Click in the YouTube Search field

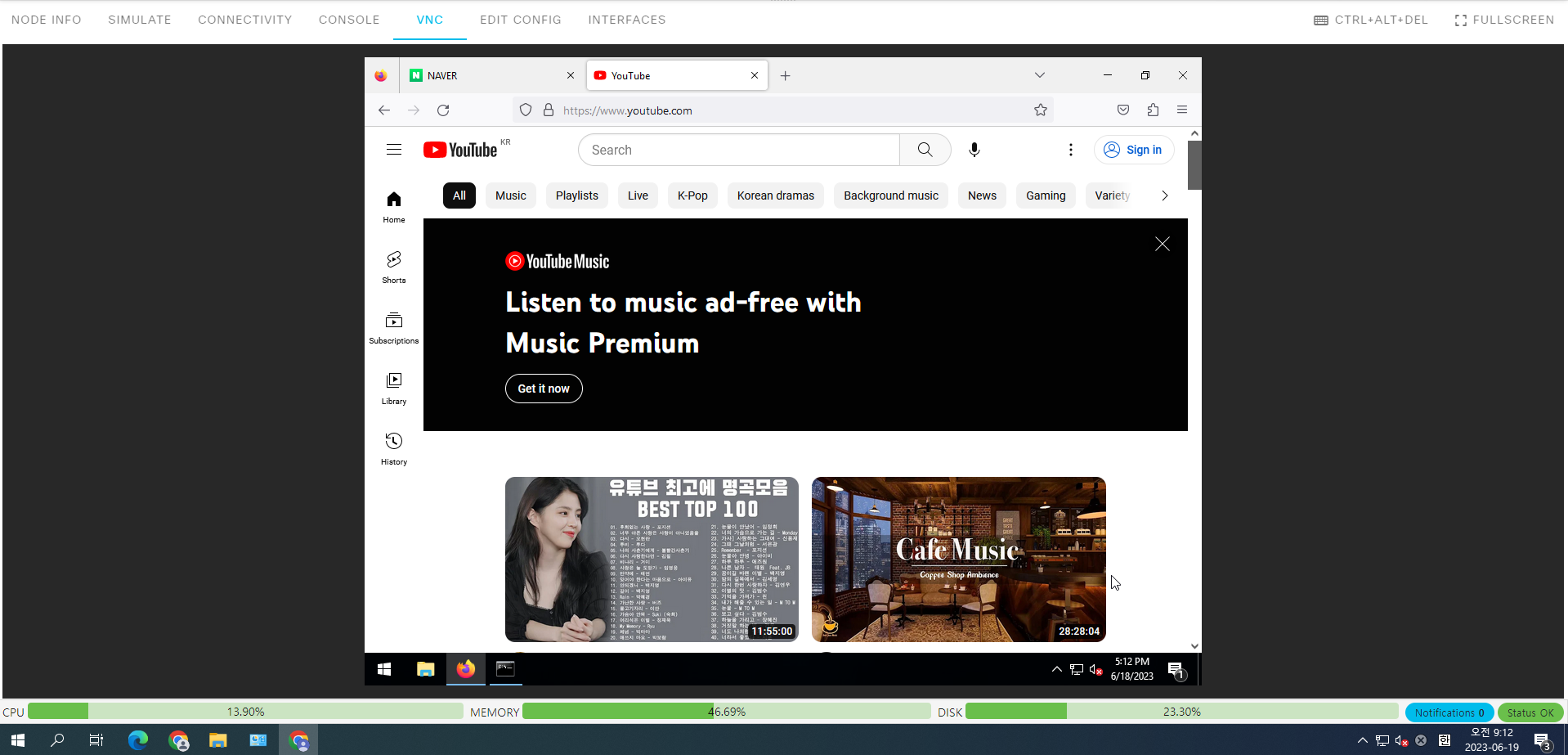pyautogui.click(x=739, y=150)
